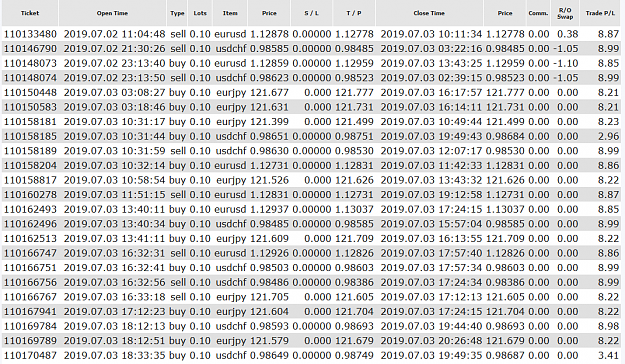Select ticket number 110158189
This screenshot has width=625, height=364.
[x=30, y=151]
